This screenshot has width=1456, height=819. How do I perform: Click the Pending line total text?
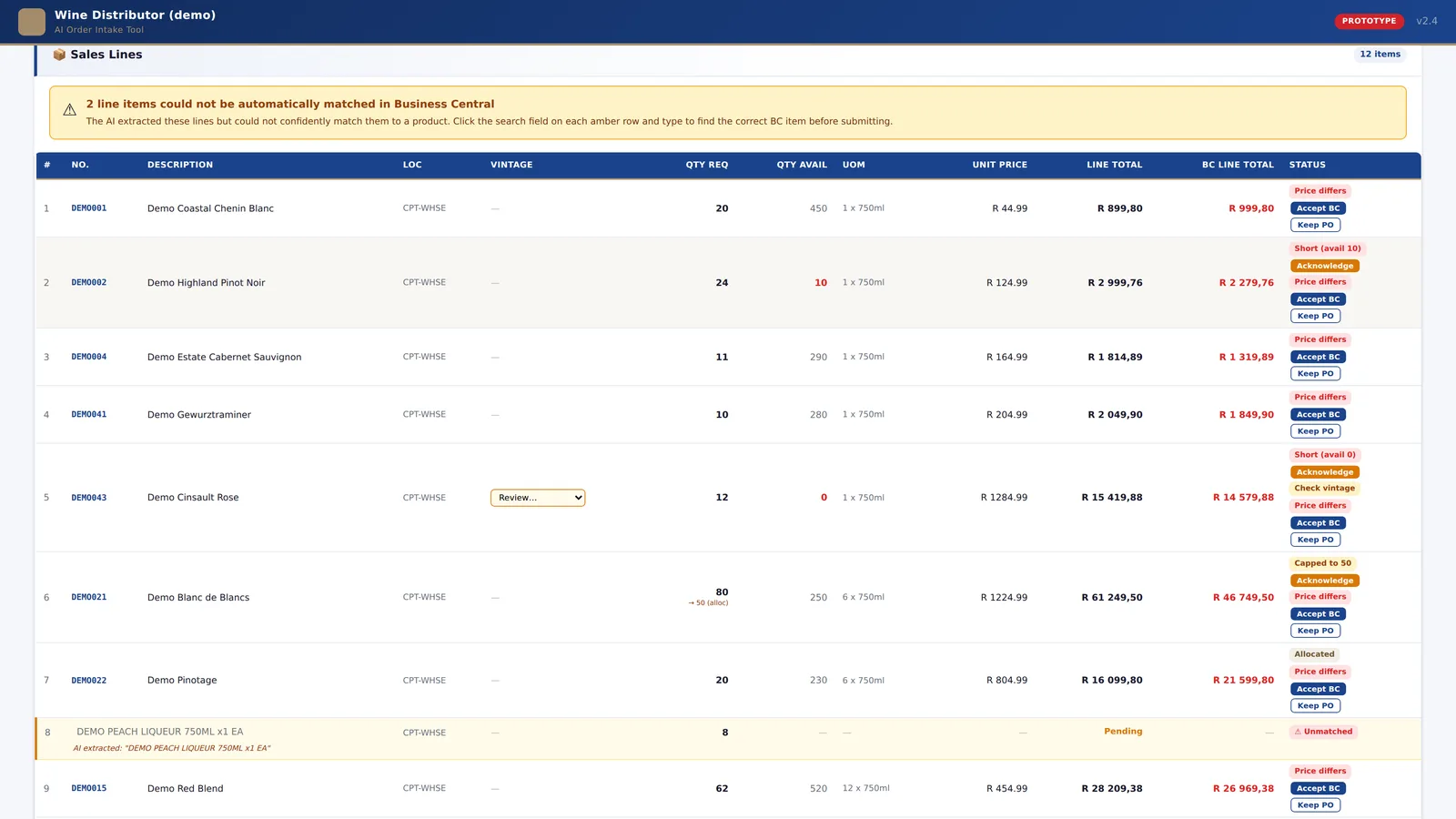click(x=1123, y=732)
